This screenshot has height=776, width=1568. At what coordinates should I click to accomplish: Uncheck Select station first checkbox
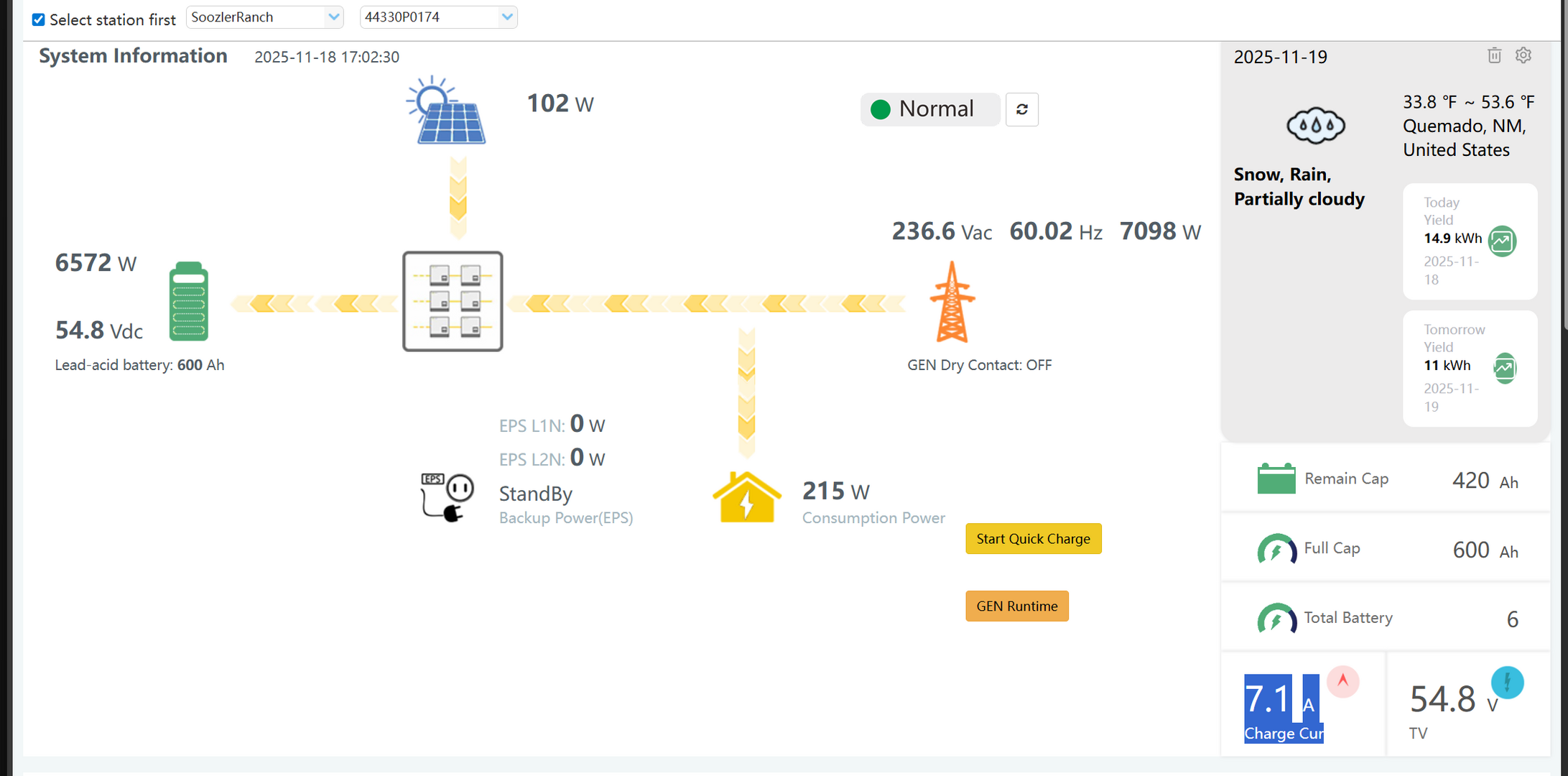tap(39, 19)
